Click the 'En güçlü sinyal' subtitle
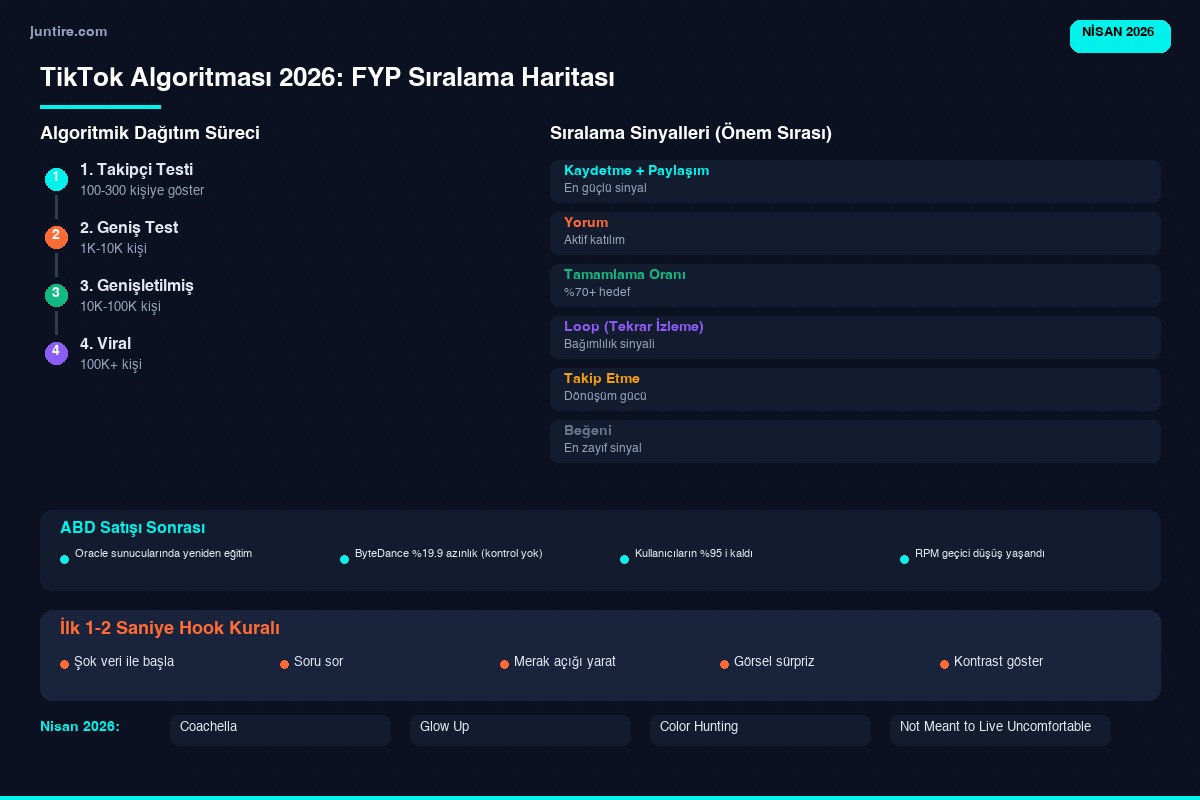 pyautogui.click(x=605, y=188)
